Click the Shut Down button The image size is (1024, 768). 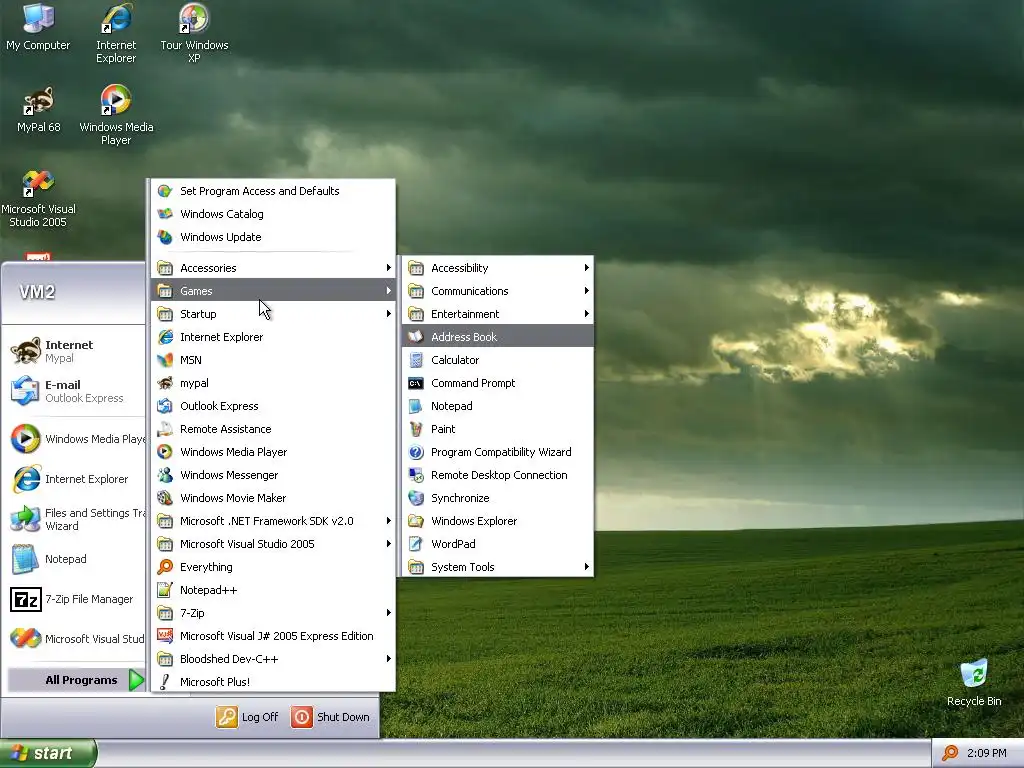[330, 716]
